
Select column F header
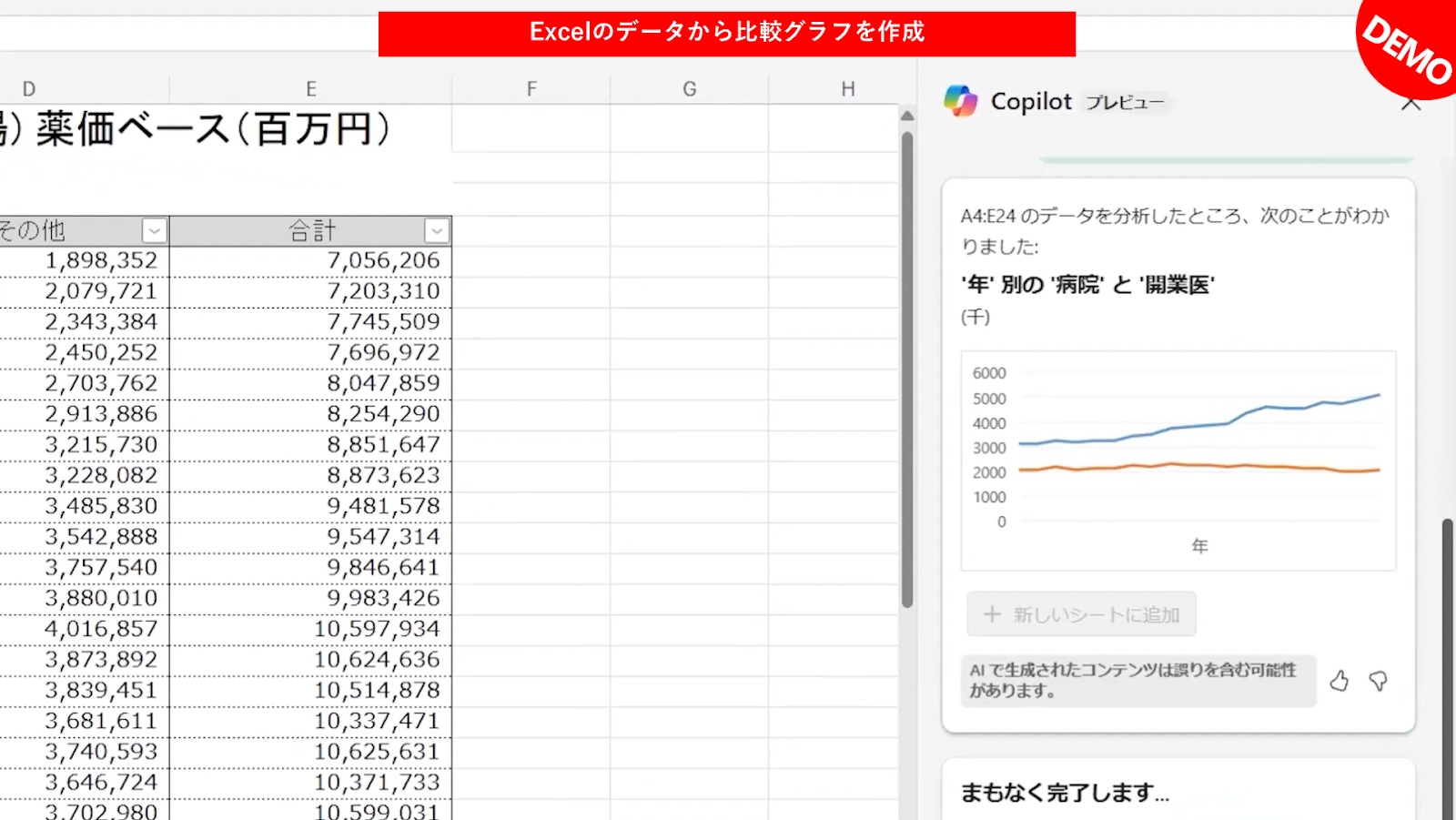click(531, 89)
